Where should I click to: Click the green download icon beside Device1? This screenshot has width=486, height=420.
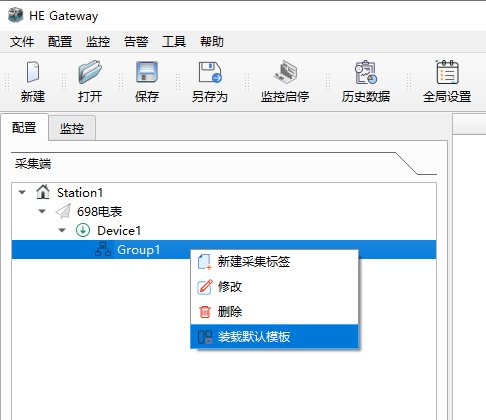coord(83,230)
